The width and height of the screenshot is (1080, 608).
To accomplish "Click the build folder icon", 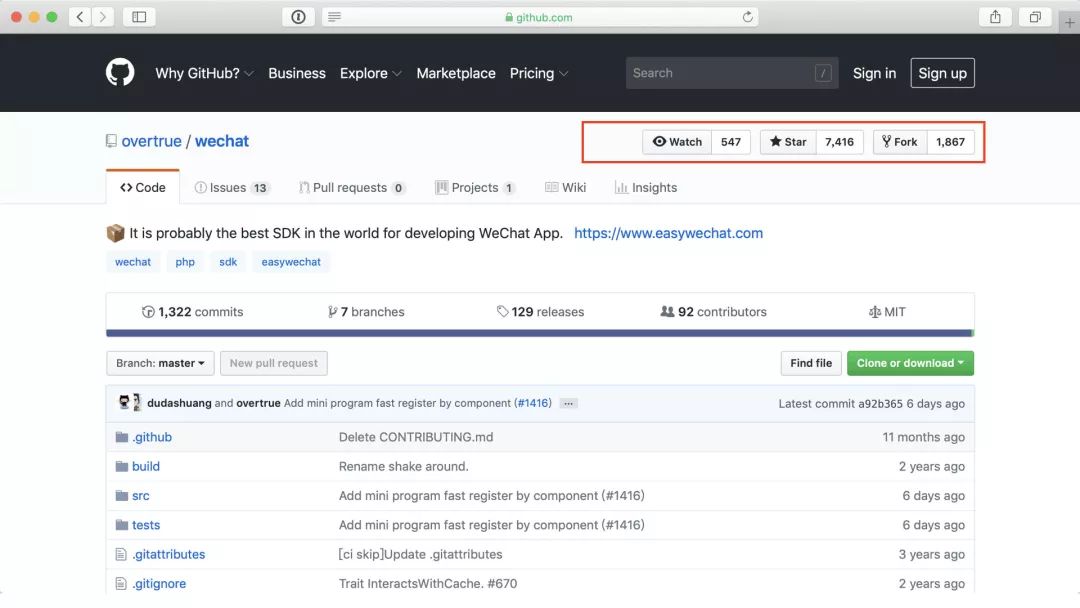I will point(122,467).
